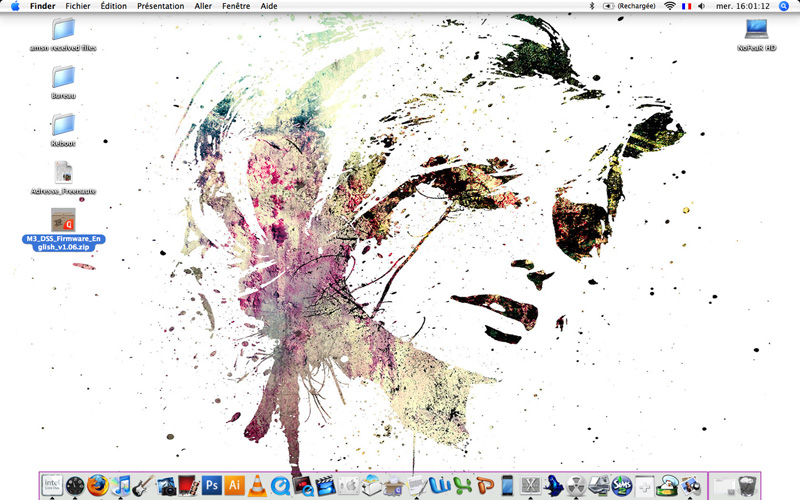Open the Preview photo loupe icon
This screenshot has width=800, height=500.
[690, 485]
